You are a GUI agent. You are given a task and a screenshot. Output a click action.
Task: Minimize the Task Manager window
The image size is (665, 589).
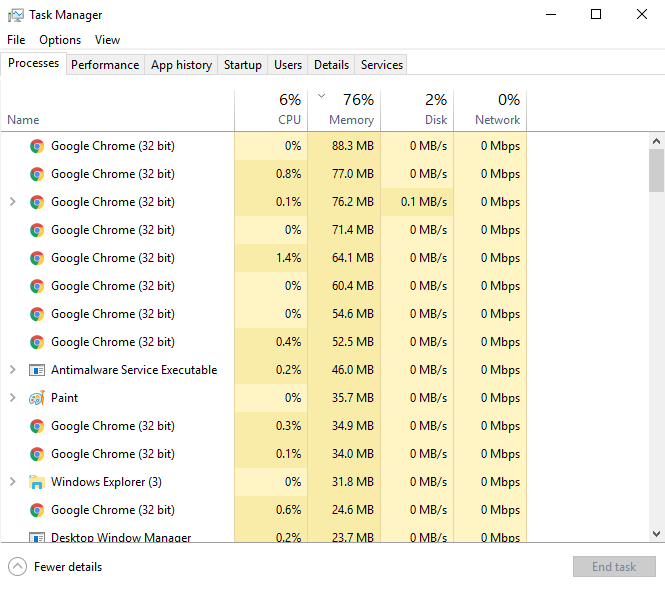(551, 14)
